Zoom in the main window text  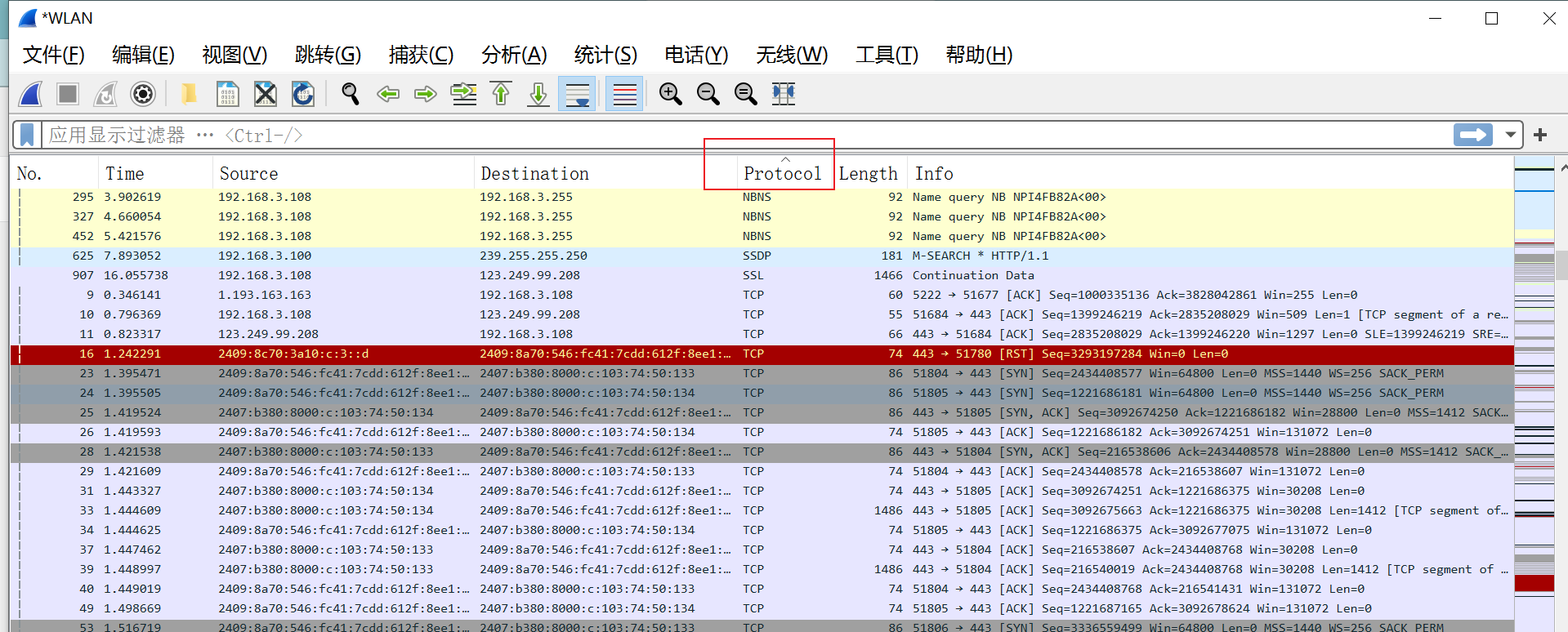(x=671, y=94)
